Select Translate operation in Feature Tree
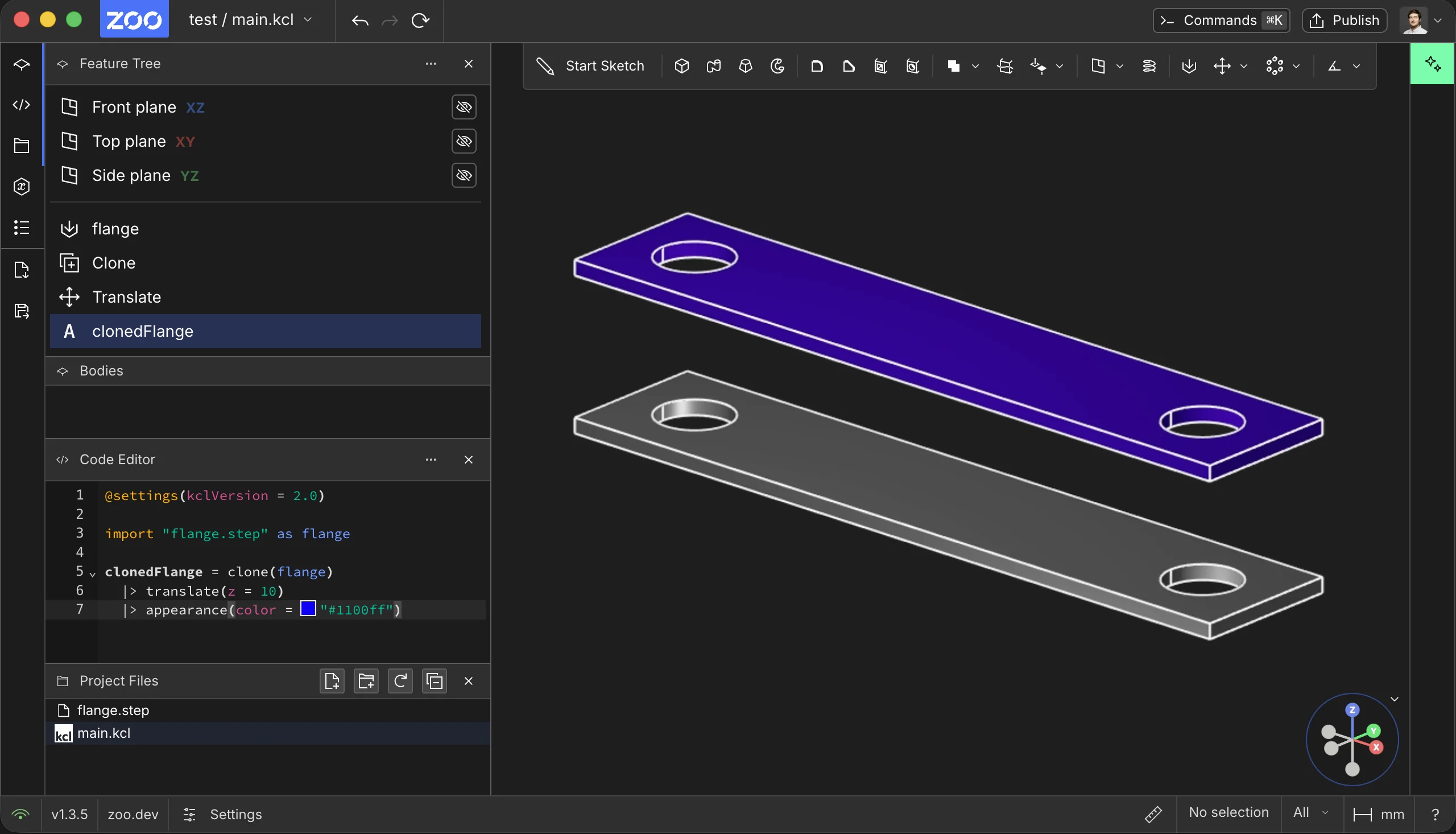The image size is (1456, 834). coord(266,298)
